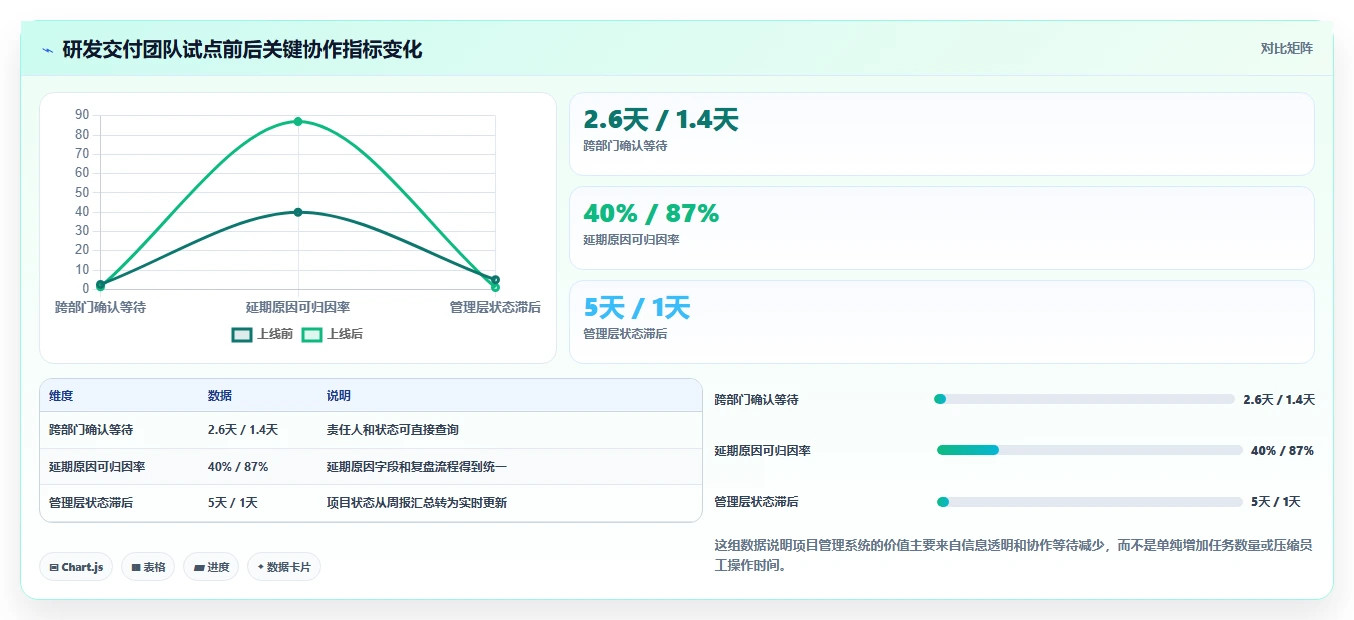Click the 5天 / 1天 progress value label
Screen dimensions: 1354x620
1275,502
